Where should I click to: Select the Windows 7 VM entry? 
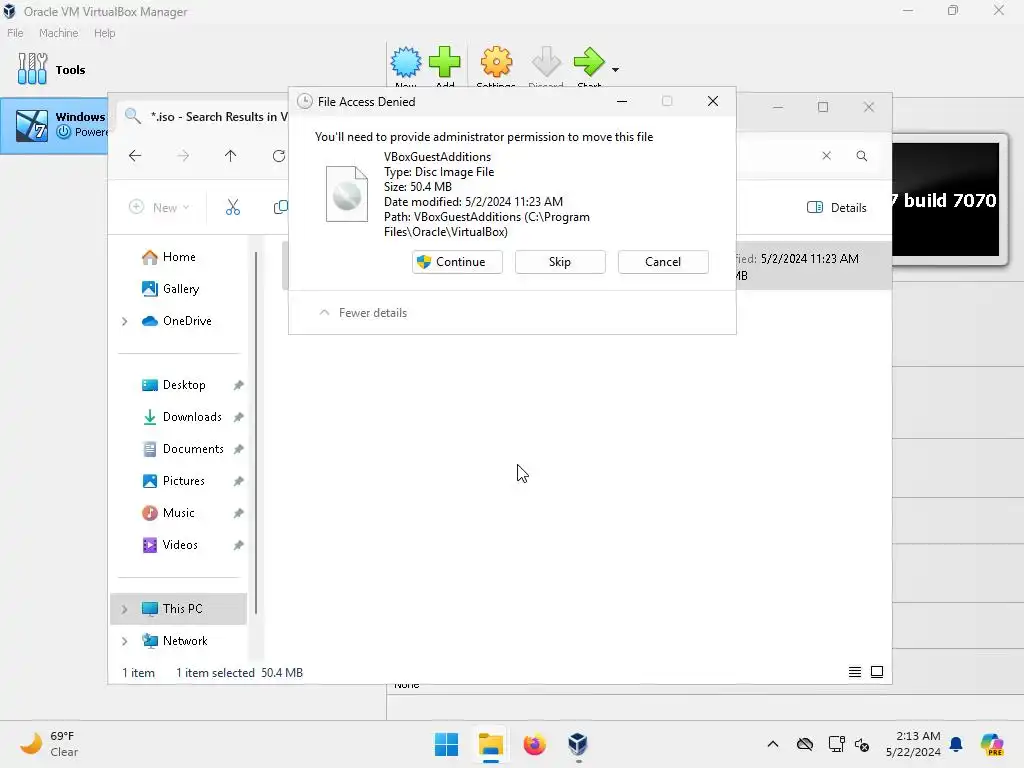(x=55, y=125)
